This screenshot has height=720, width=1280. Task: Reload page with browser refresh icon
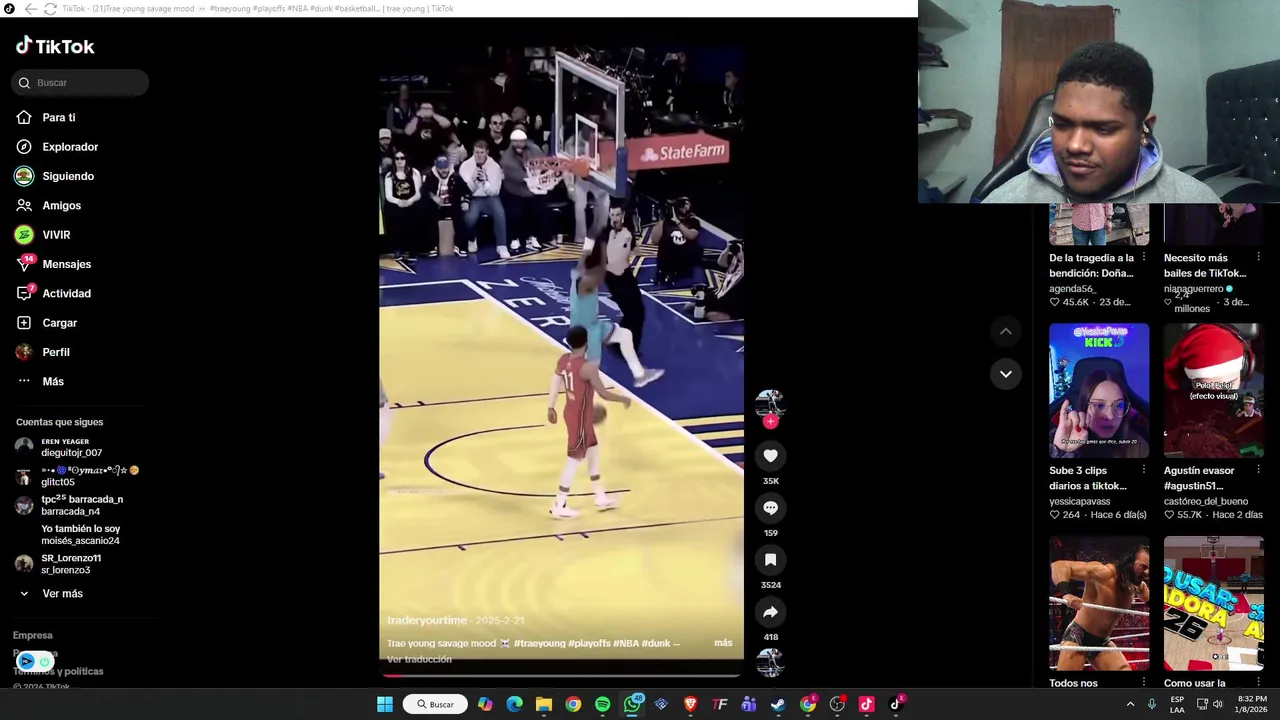pyautogui.click(x=50, y=8)
